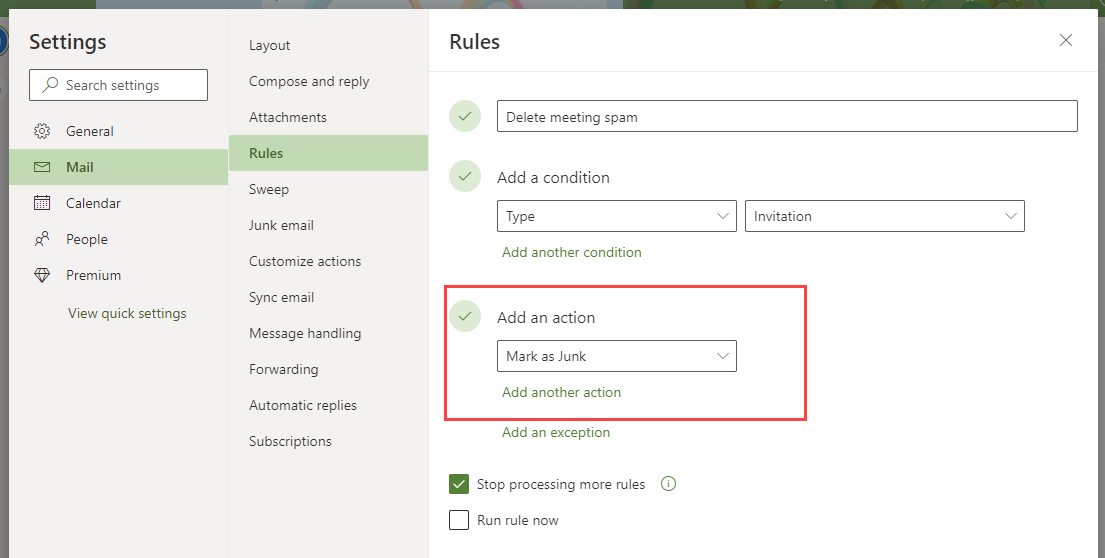Viewport: 1105px width, 558px height.
Task: Click Add another condition link
Action: click(x=572, y=252)
